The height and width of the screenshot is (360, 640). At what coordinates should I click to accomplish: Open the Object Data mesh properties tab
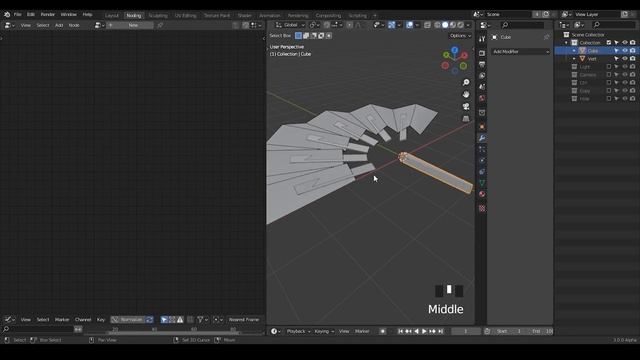[482, 183]
